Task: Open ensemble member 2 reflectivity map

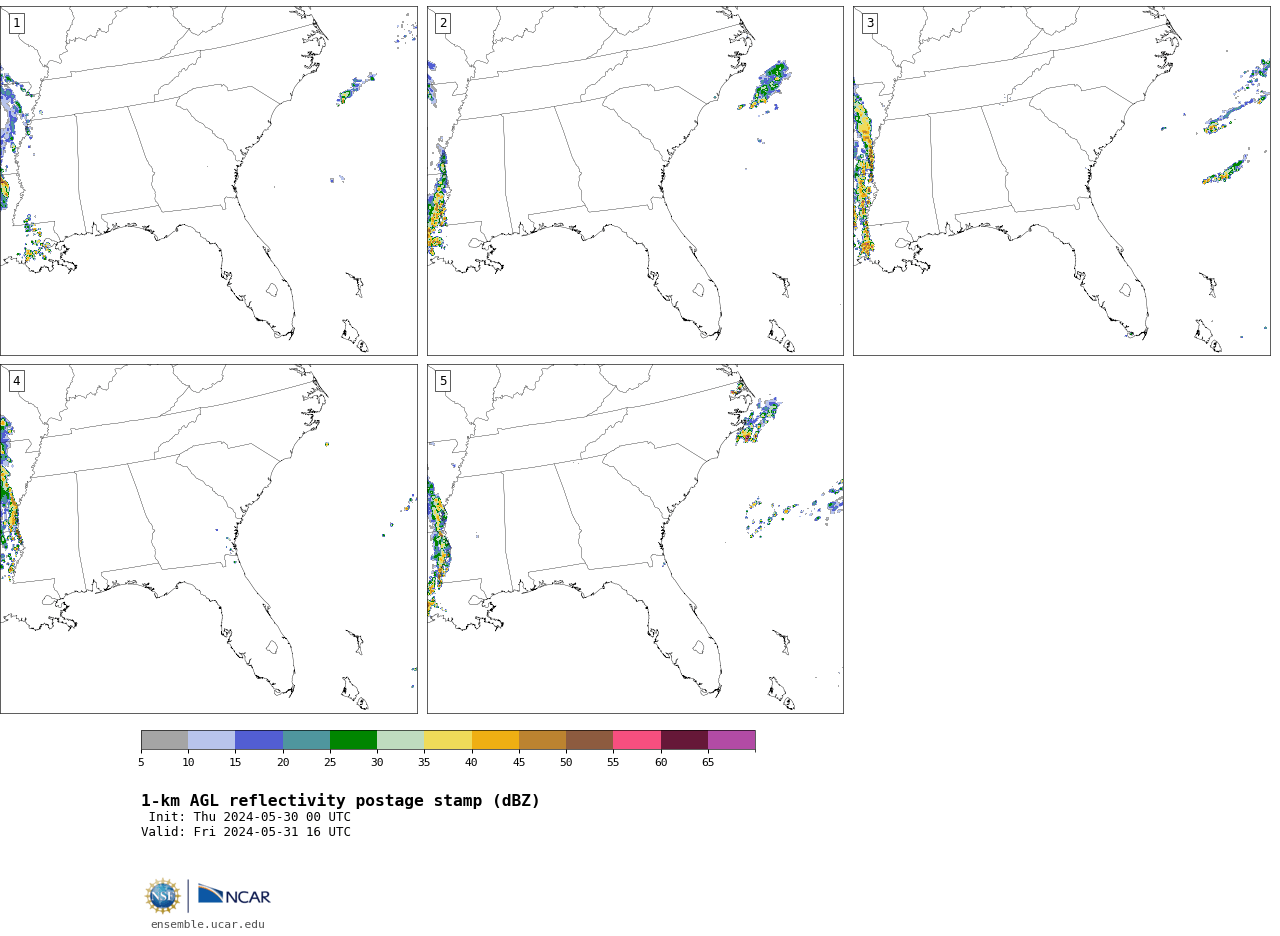Action: [635, 181]
